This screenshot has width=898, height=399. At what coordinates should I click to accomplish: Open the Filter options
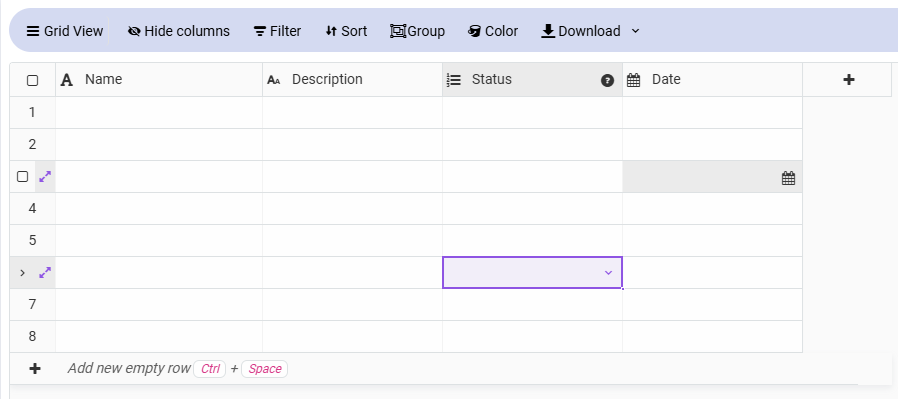pyautogui.click(x=277, y=31)
